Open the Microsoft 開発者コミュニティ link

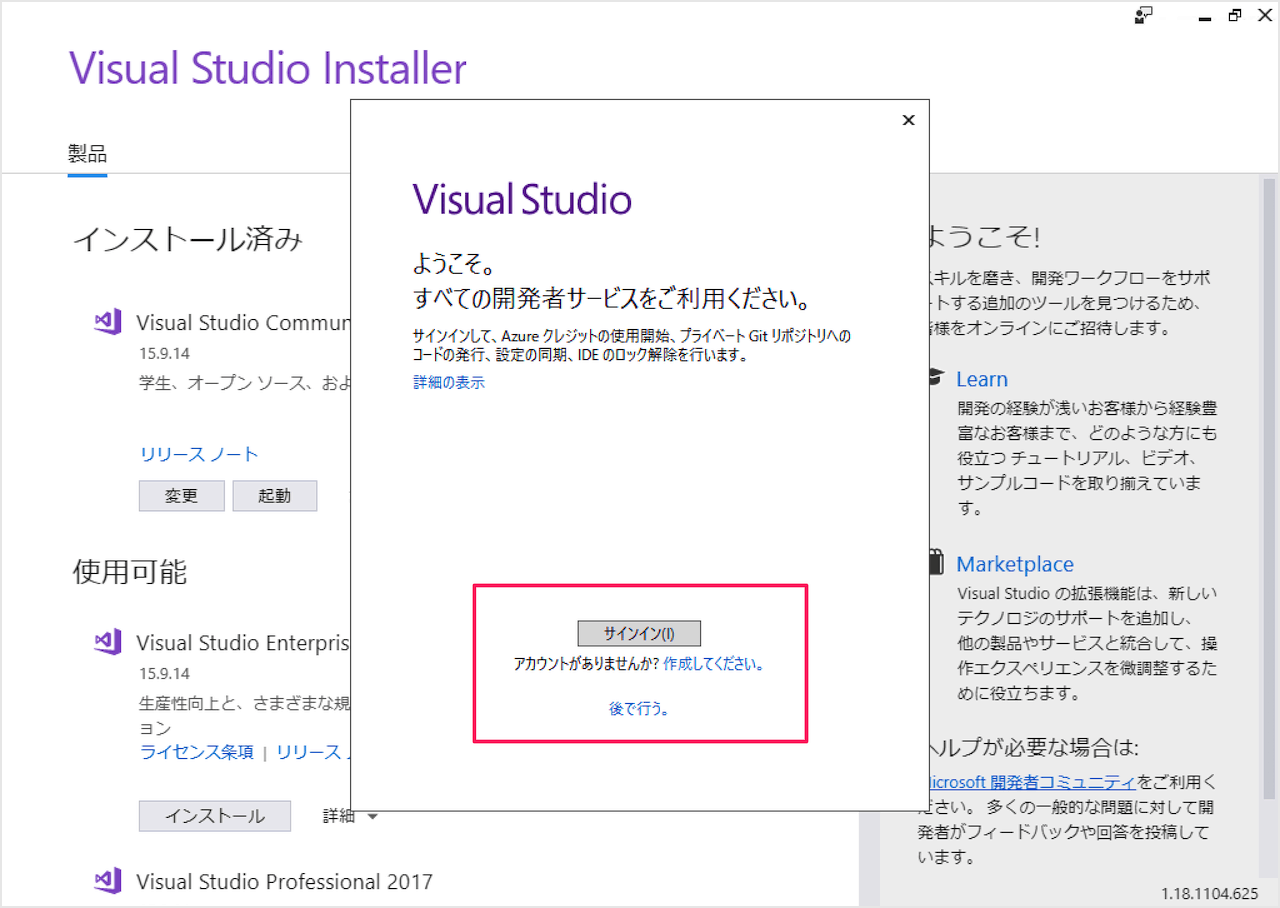[1033, 781]
